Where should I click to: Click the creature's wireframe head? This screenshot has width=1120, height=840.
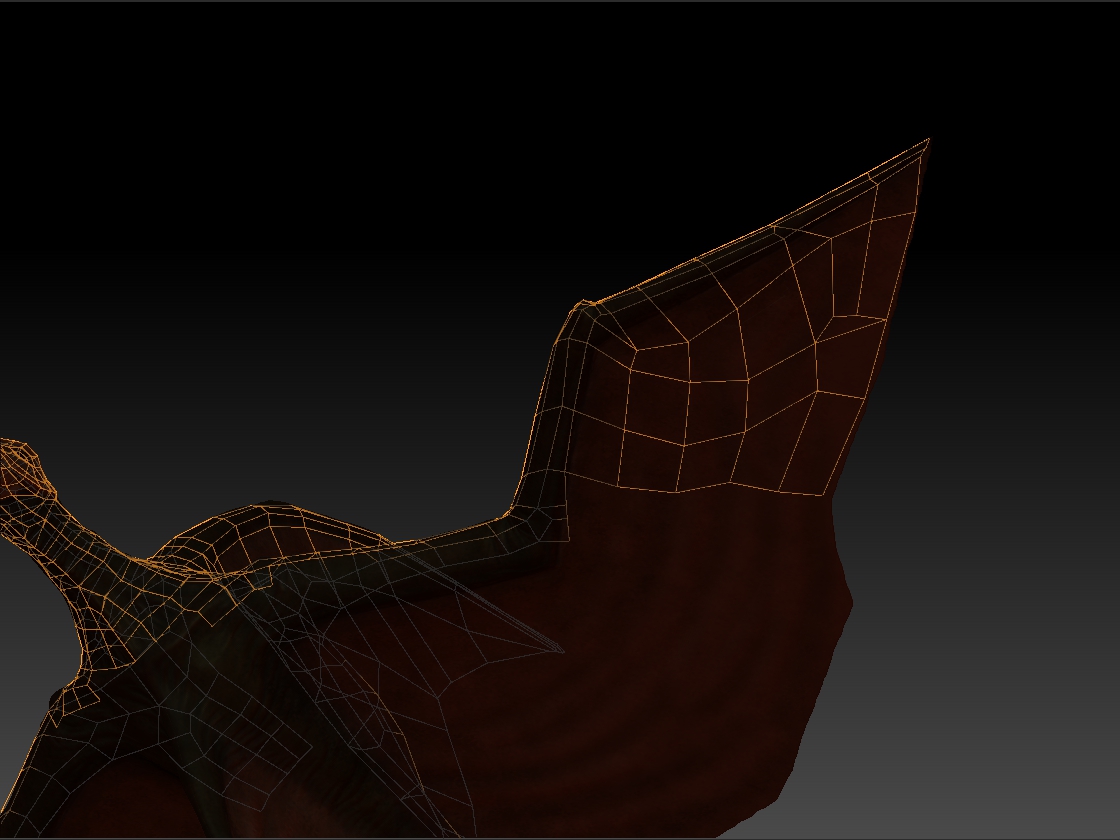(26, 468)
